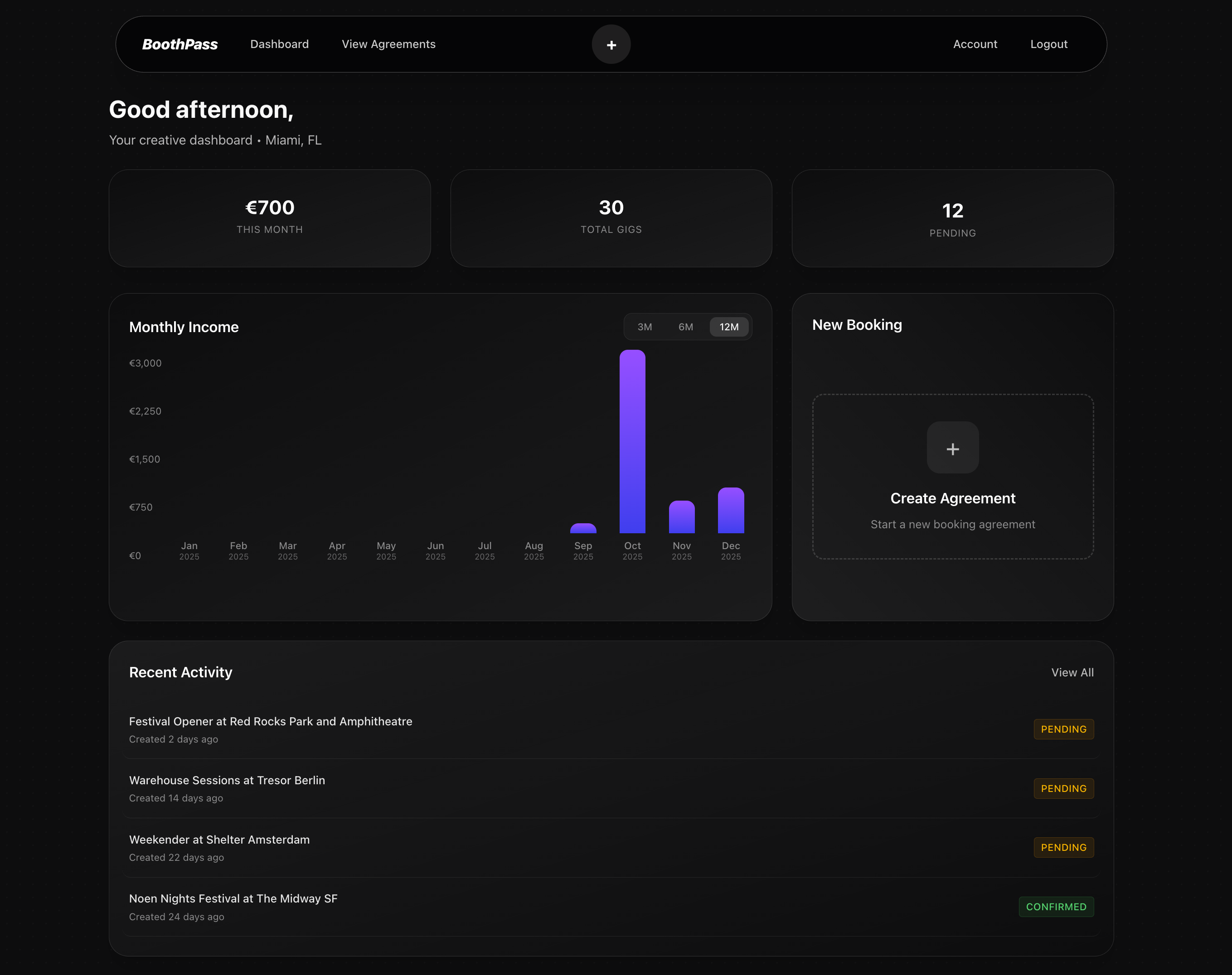Open the Account page
The image size is (1232, 975).
[975, 44]
